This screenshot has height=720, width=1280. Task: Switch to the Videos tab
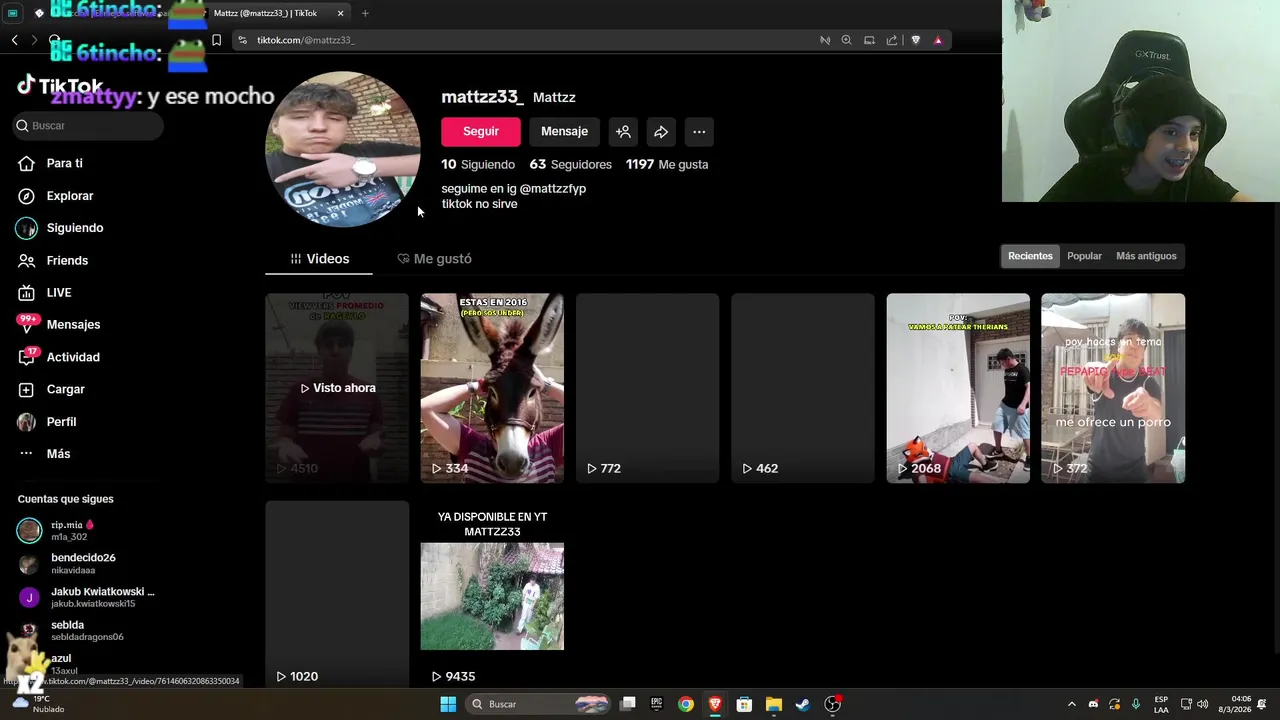[x=319, y=259]
